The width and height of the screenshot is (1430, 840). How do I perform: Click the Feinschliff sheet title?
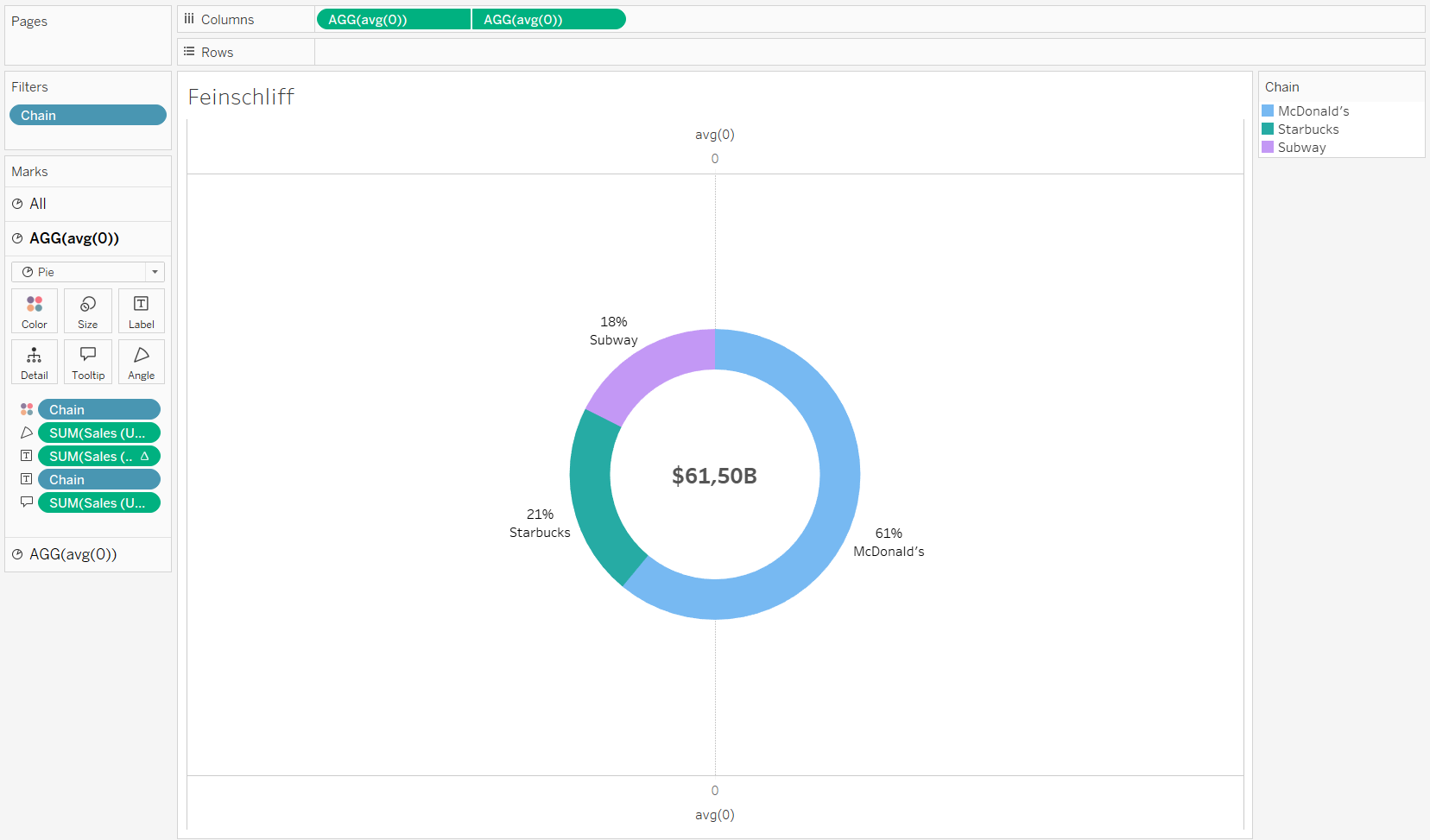[x=241, y=97]
